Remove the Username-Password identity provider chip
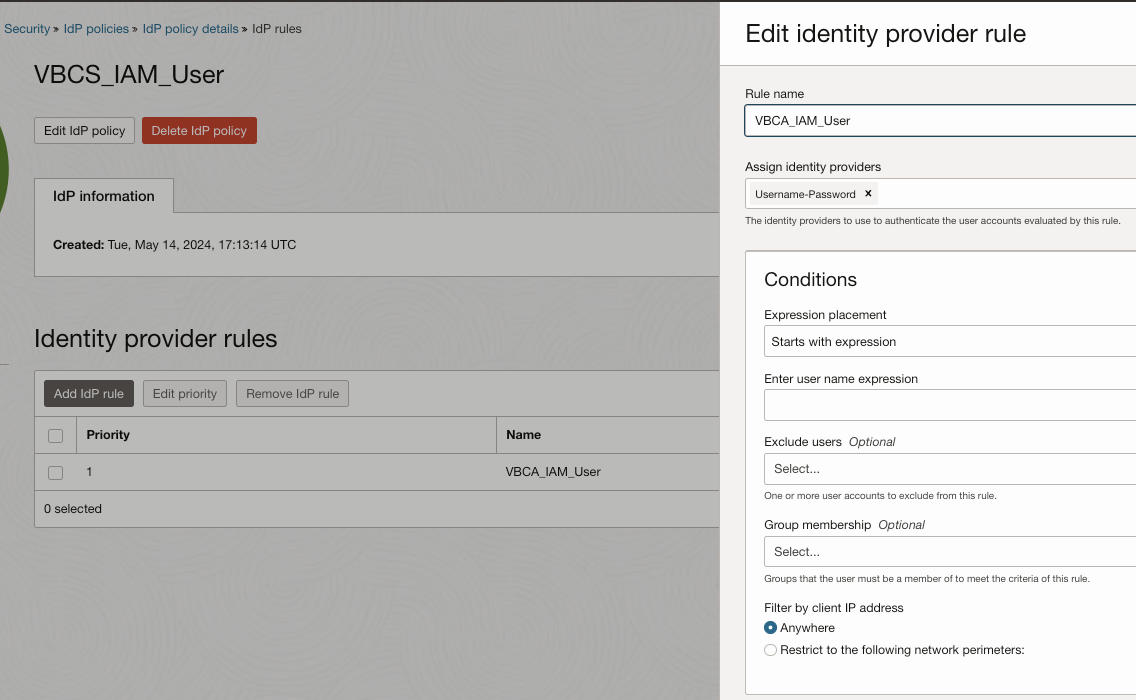The width and height of the screenshot is (1136, 700). coord(868,194)
